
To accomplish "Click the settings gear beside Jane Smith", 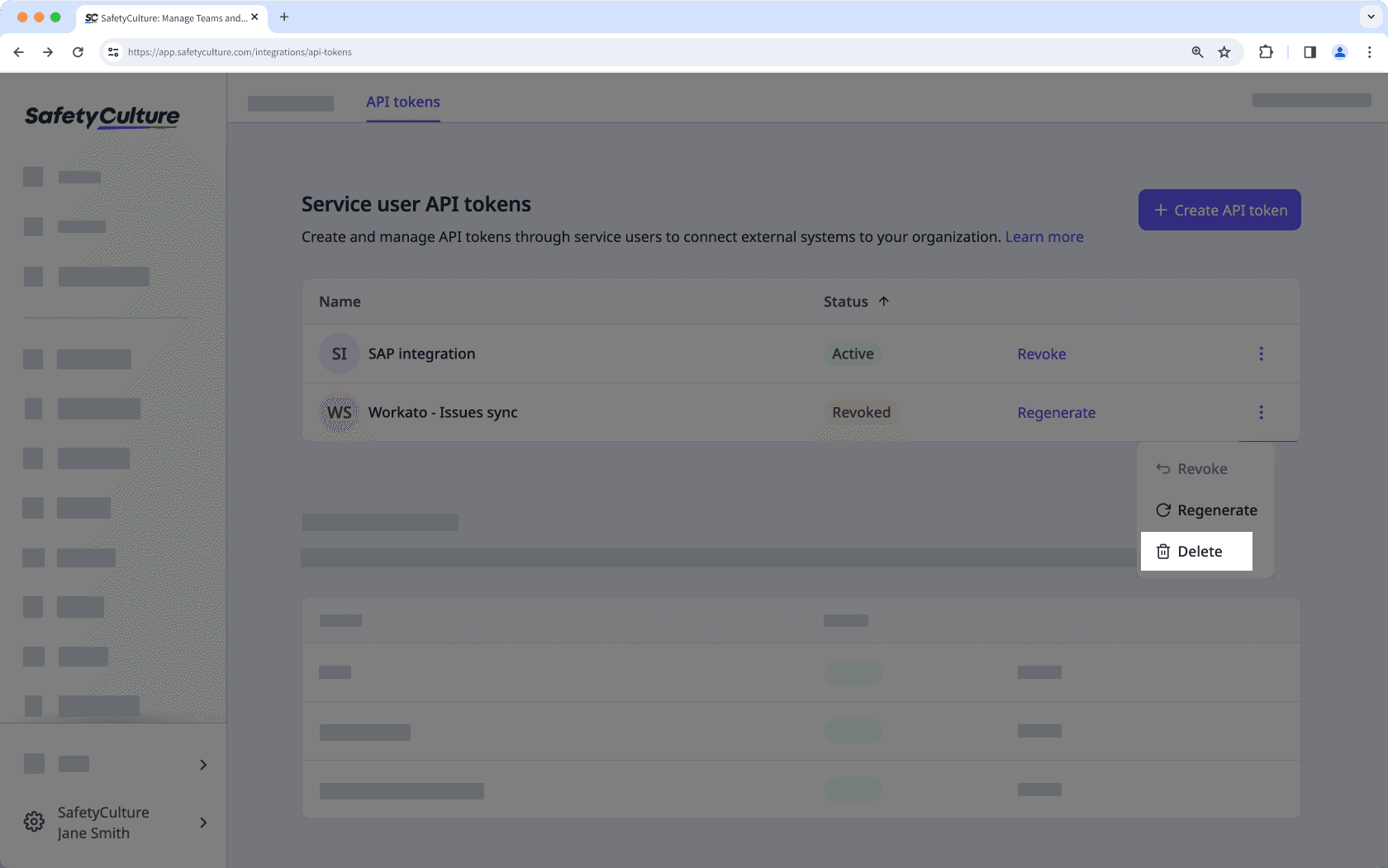I will 33,821.
